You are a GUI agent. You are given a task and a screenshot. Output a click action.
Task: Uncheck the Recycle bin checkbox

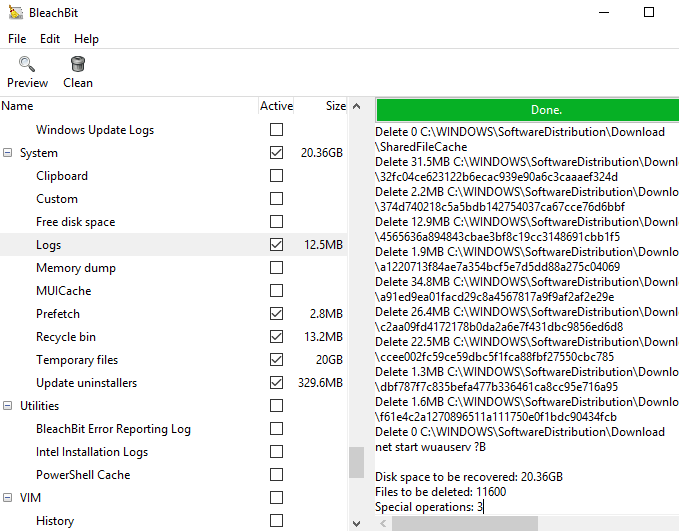pyautogui.click(x=276, y=337)
